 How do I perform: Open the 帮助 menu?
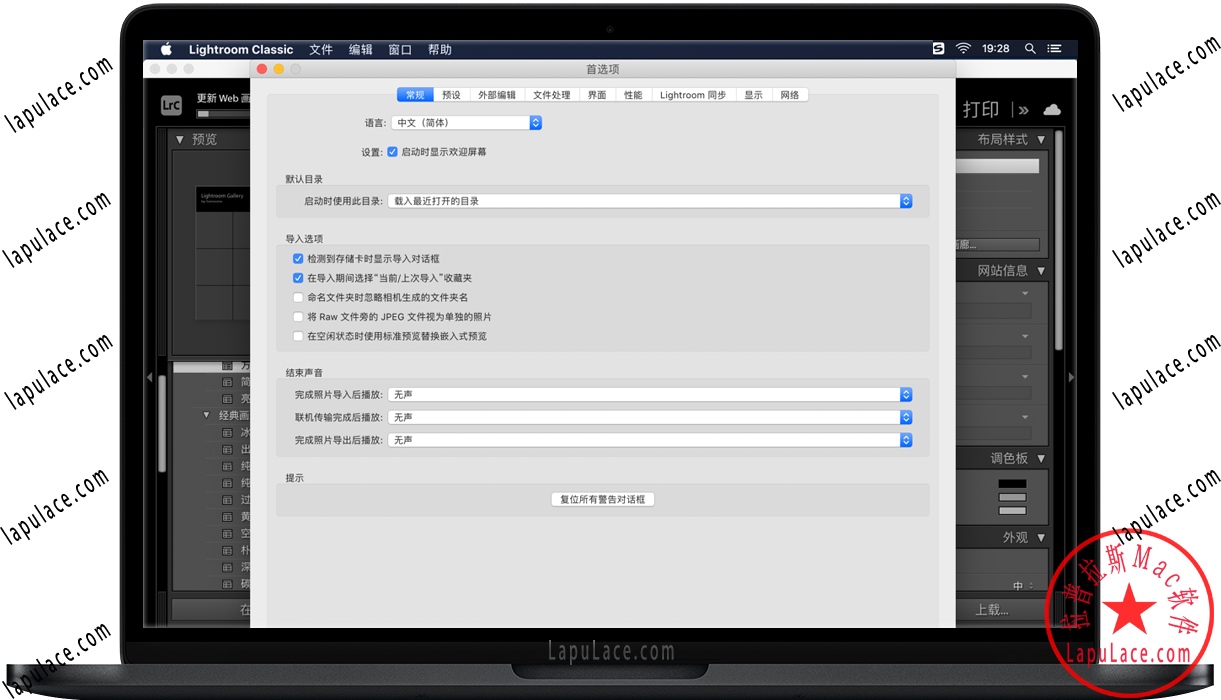click(440, 49)
